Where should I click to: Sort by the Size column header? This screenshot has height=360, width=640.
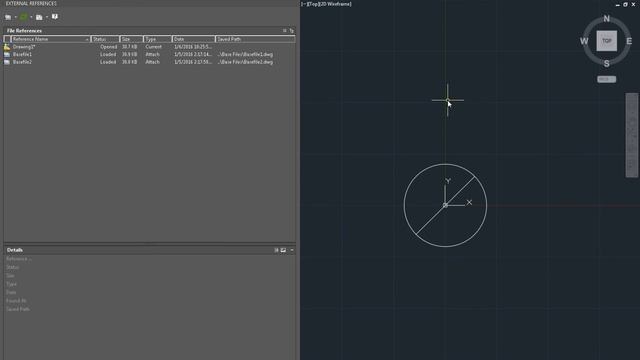click(x=131, y=39)
